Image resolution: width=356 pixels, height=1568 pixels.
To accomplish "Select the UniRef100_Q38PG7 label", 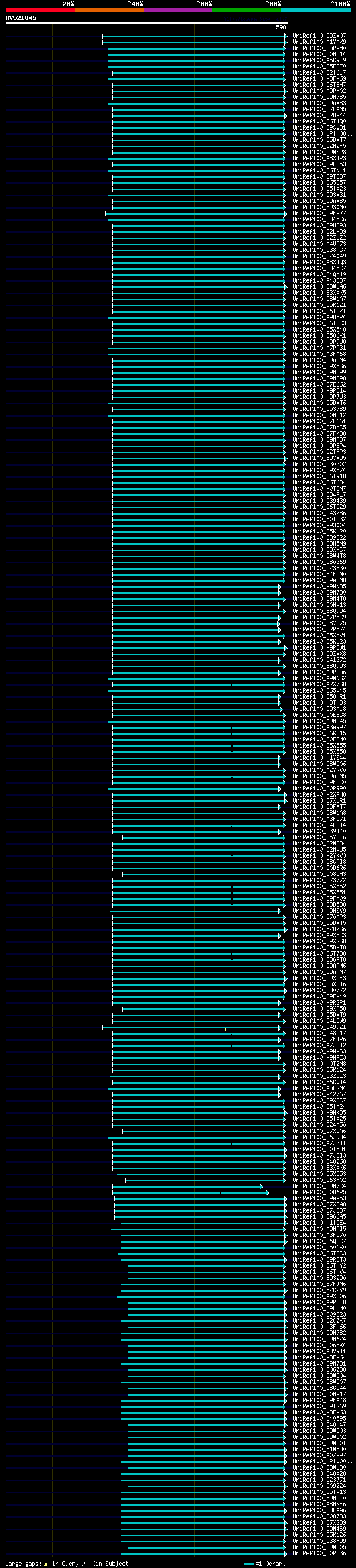I will click(319, 250).
